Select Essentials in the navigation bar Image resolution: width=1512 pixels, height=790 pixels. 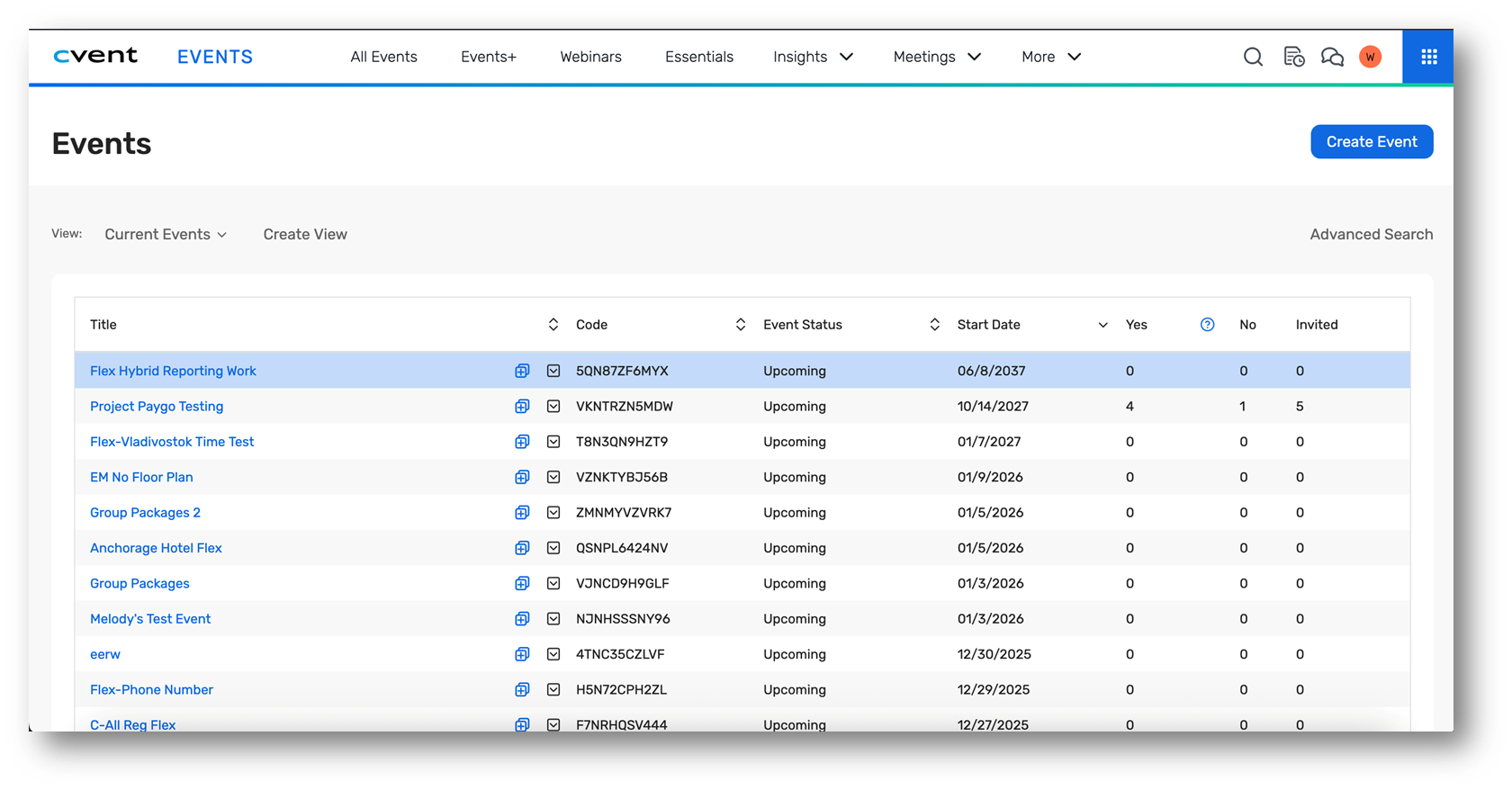(x=698, y=57)
